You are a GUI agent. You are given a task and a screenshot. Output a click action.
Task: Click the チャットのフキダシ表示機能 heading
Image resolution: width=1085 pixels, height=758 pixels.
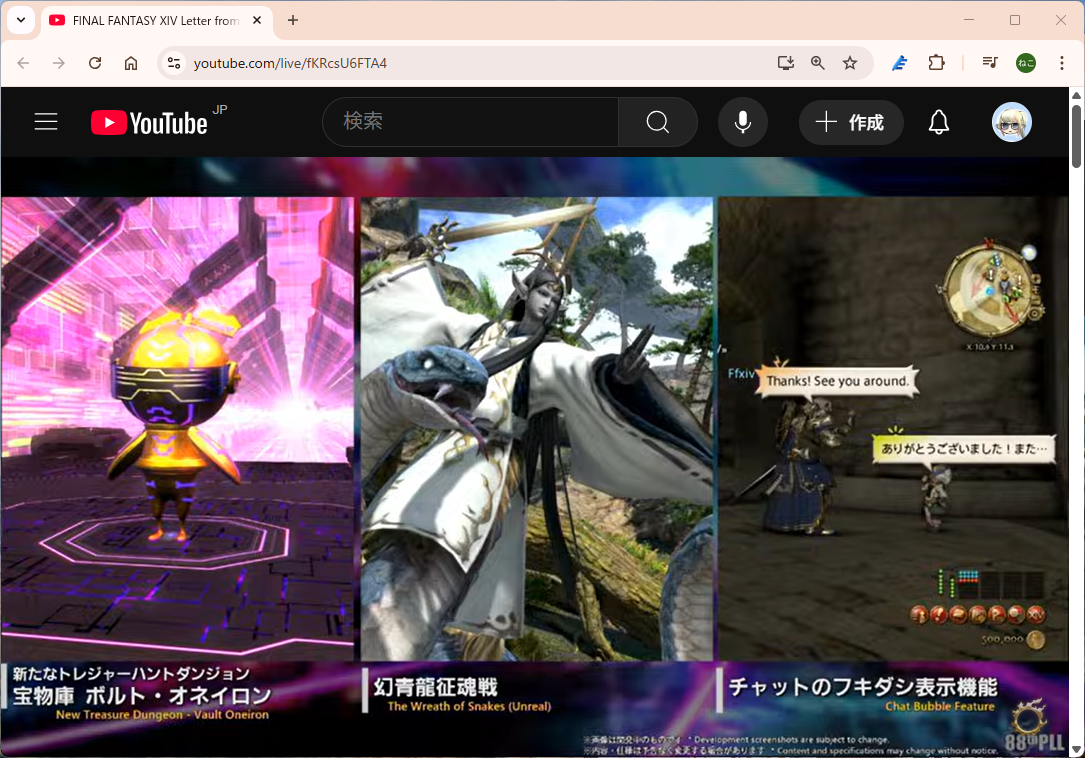pos(863,687)
